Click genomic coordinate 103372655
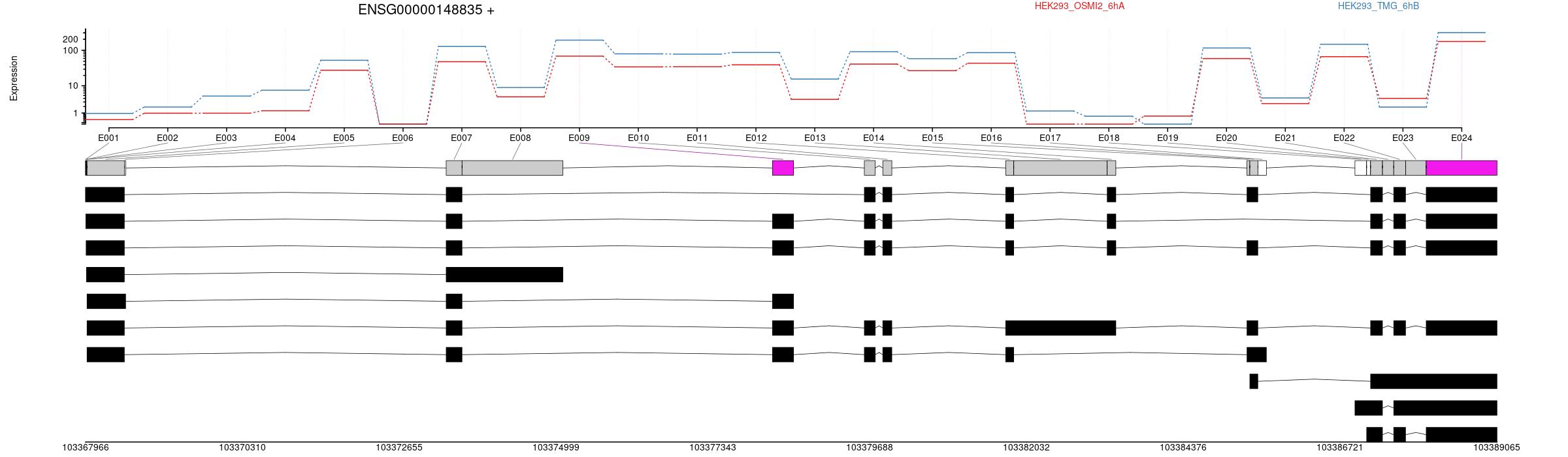 [x=399, y=447]
